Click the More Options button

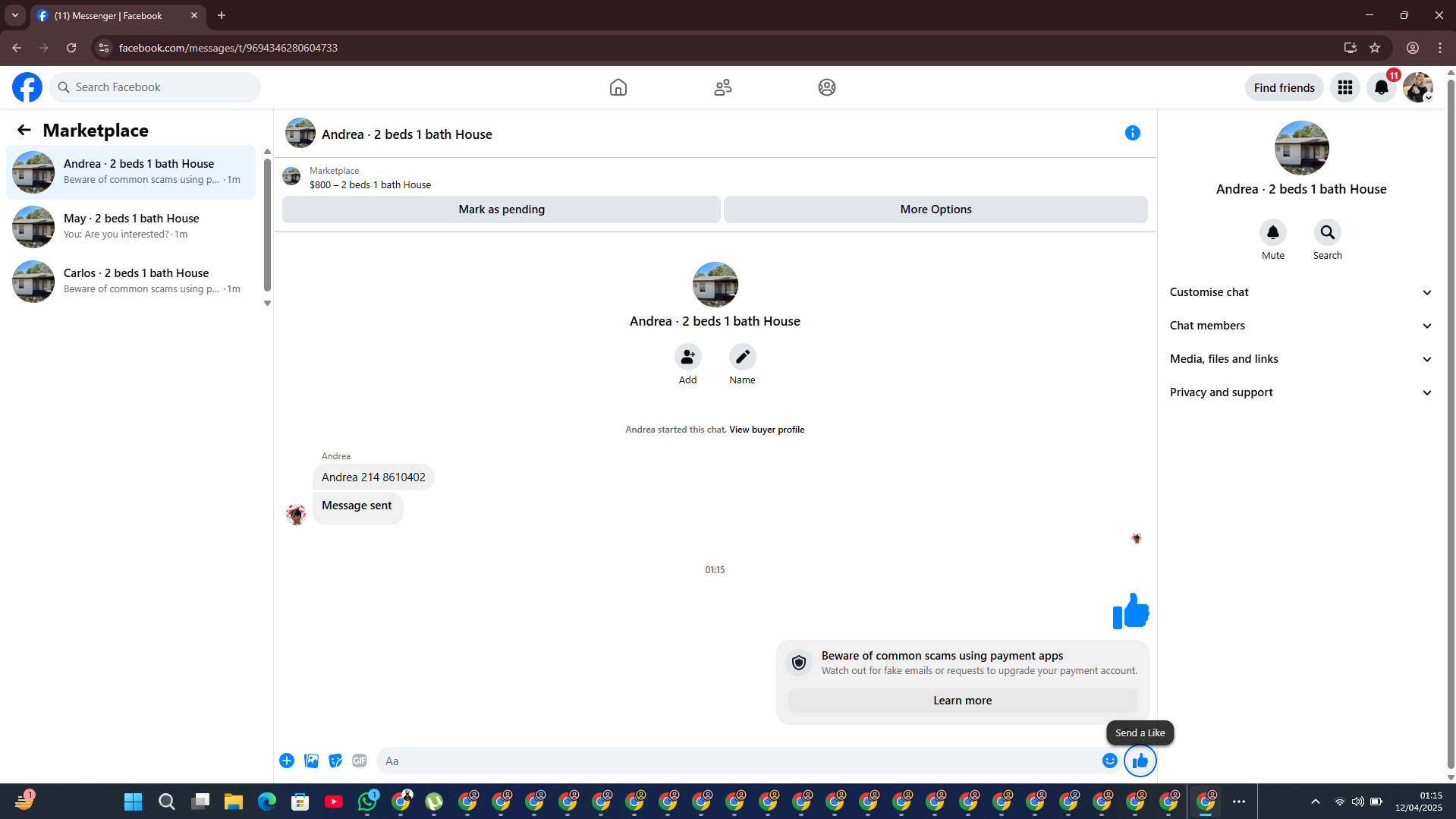click(x=936, y=209)
